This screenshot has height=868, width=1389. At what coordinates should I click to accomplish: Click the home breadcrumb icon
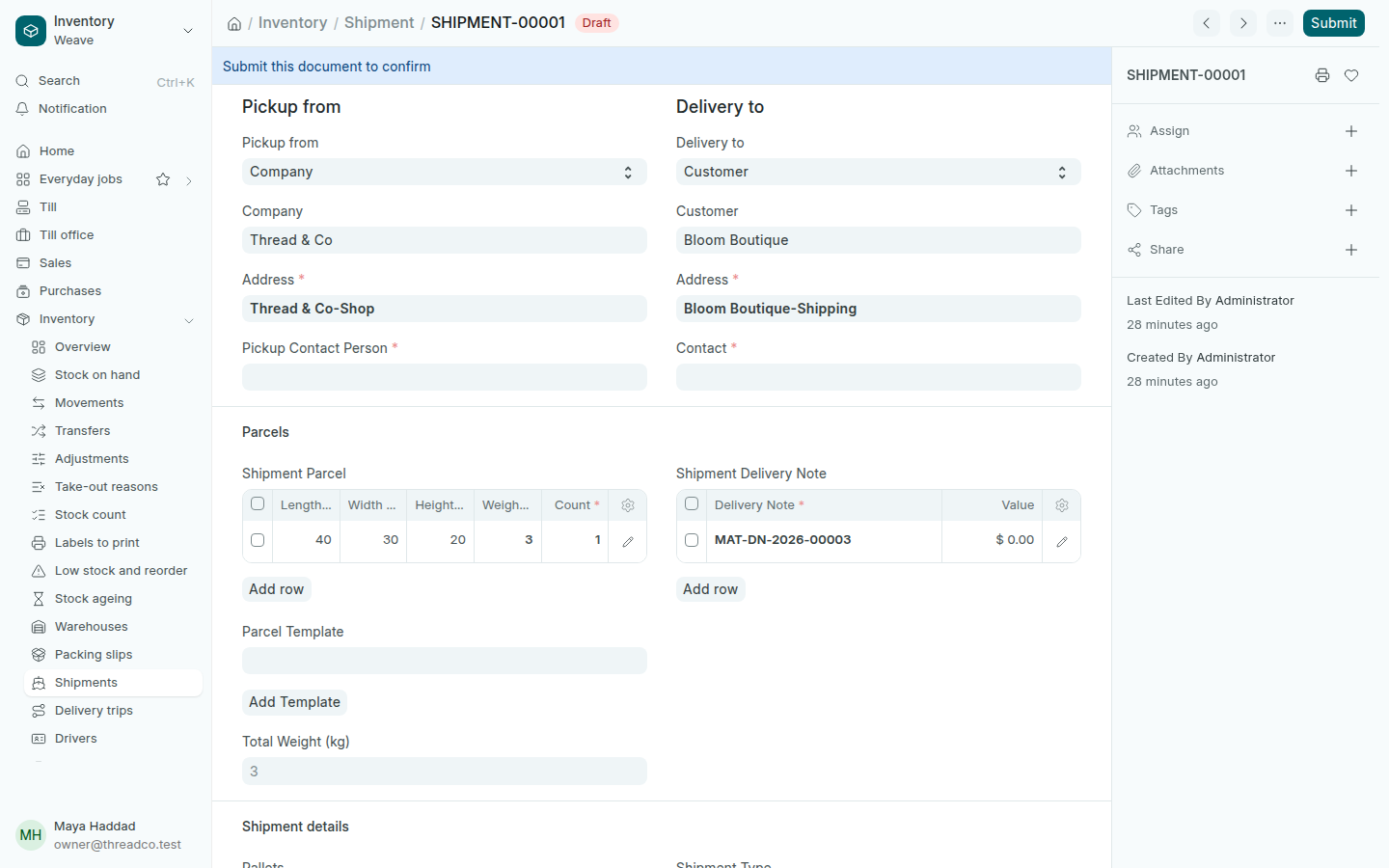click(234, 23)
